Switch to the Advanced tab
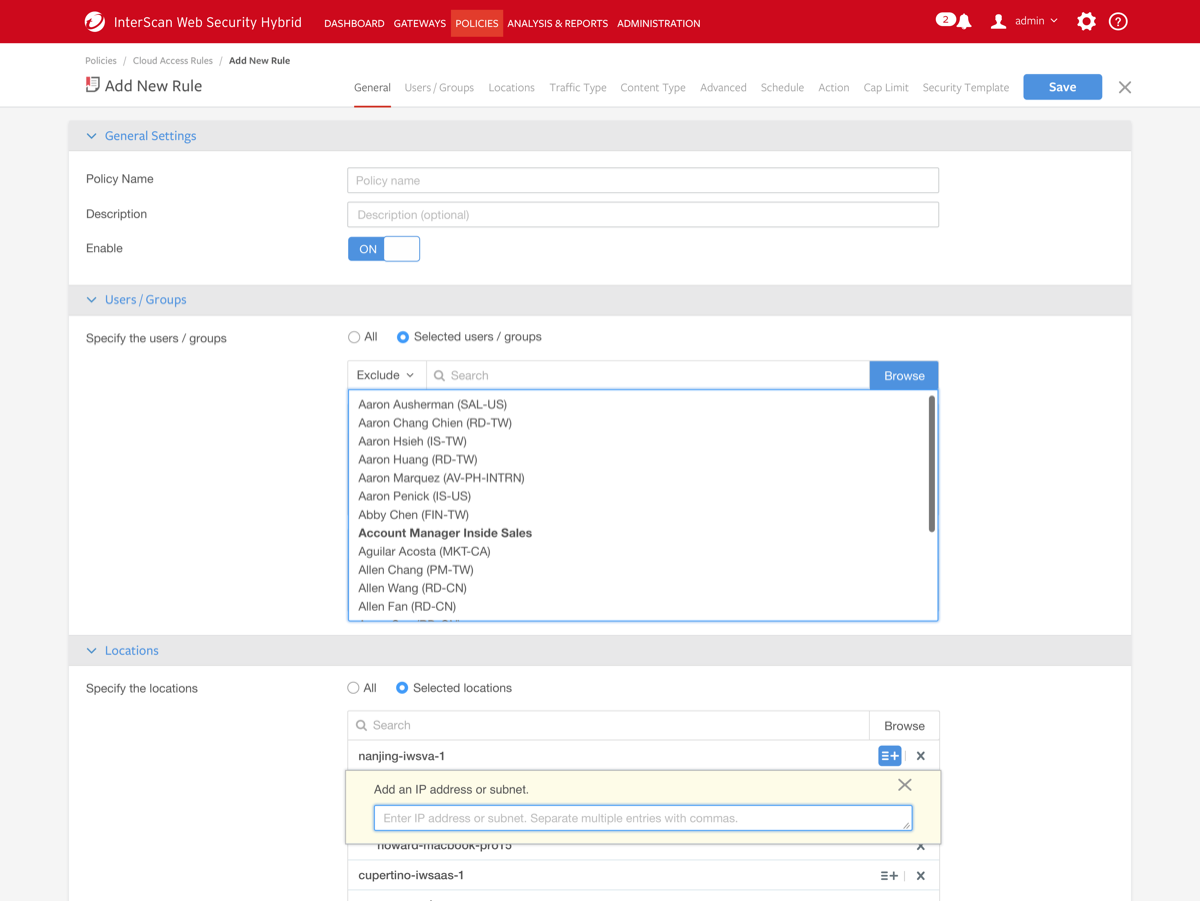The image size is (1200, 901). coord(723,88)
